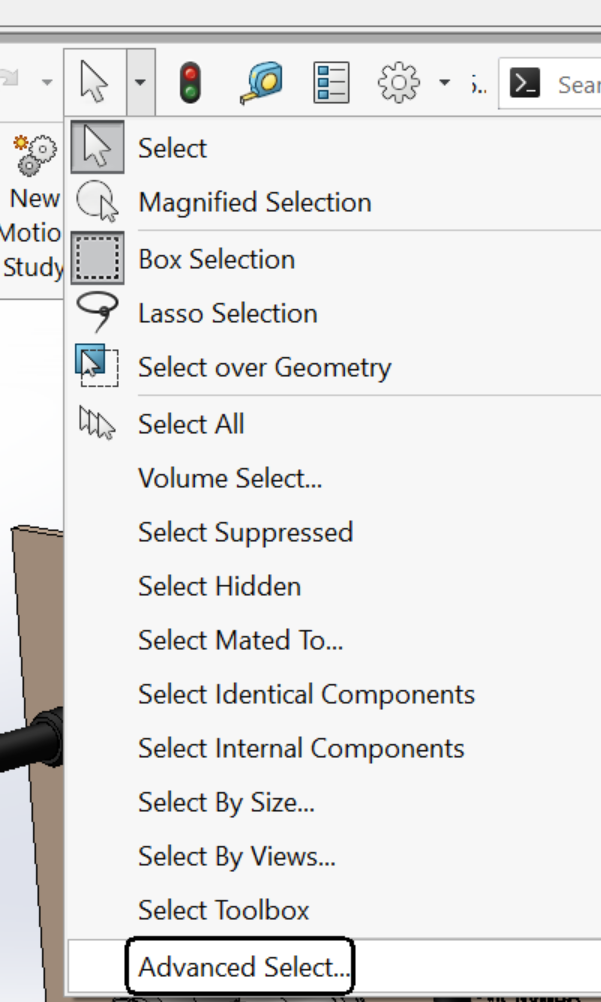Viewport: 601px width, 1002px height.
Task: Click the traffic light Rebuild icon
Action: coord(191,82)
